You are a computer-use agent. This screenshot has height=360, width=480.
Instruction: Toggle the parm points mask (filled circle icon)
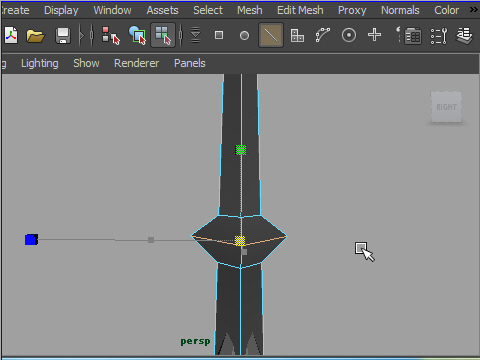(x=244, y=35)
